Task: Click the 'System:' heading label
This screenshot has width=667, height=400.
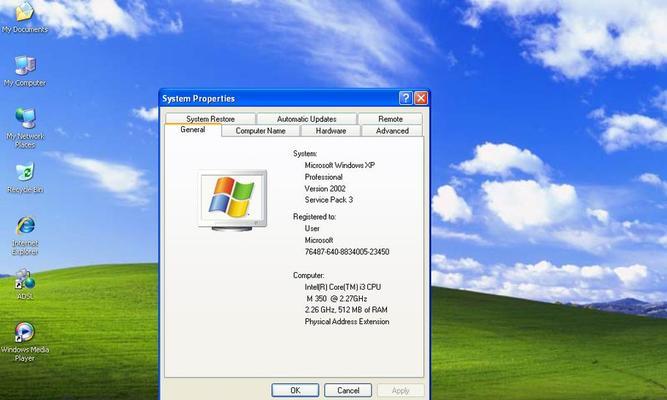Action: pos(305,154)
